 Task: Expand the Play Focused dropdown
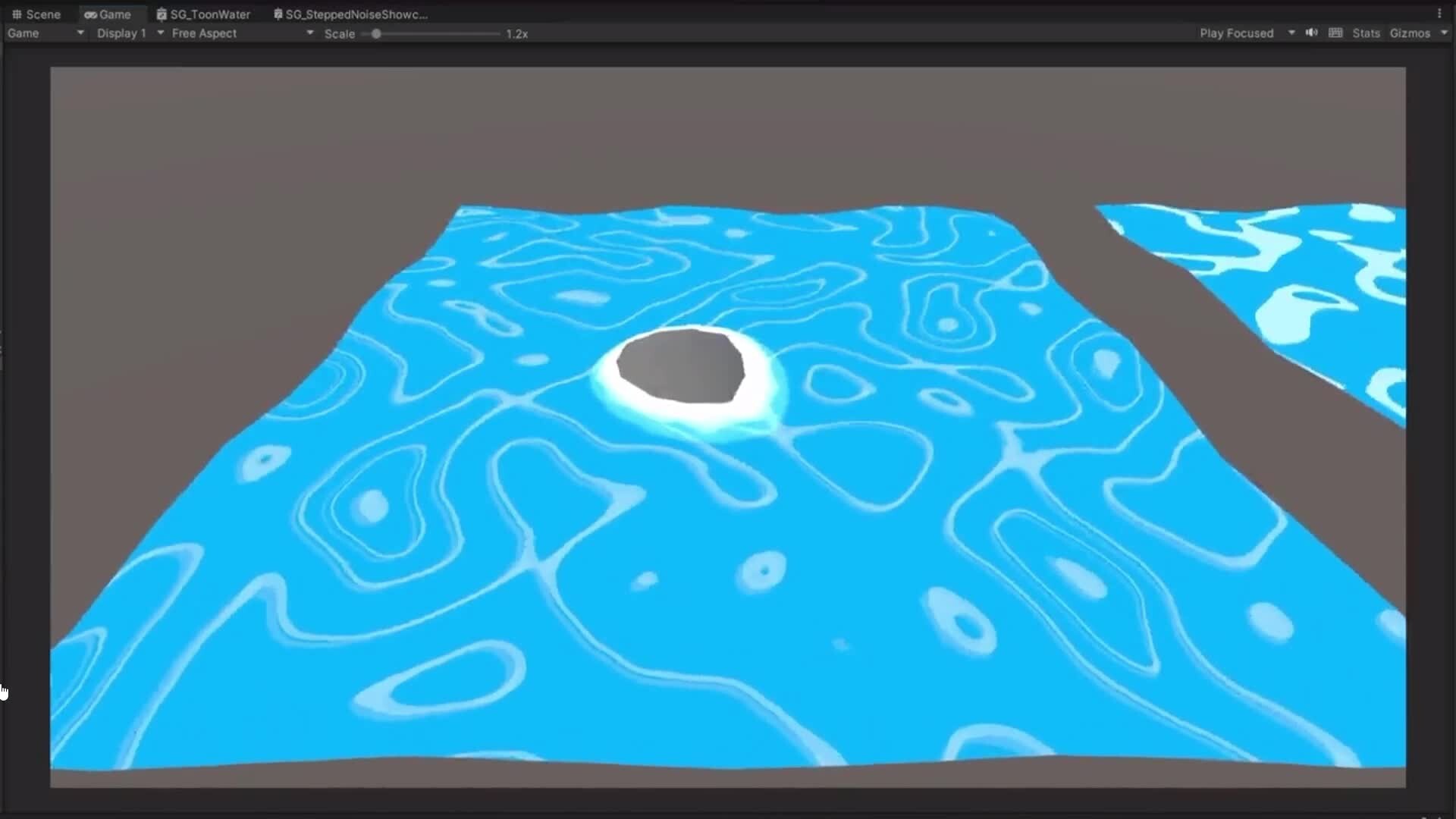[1291, 33]
